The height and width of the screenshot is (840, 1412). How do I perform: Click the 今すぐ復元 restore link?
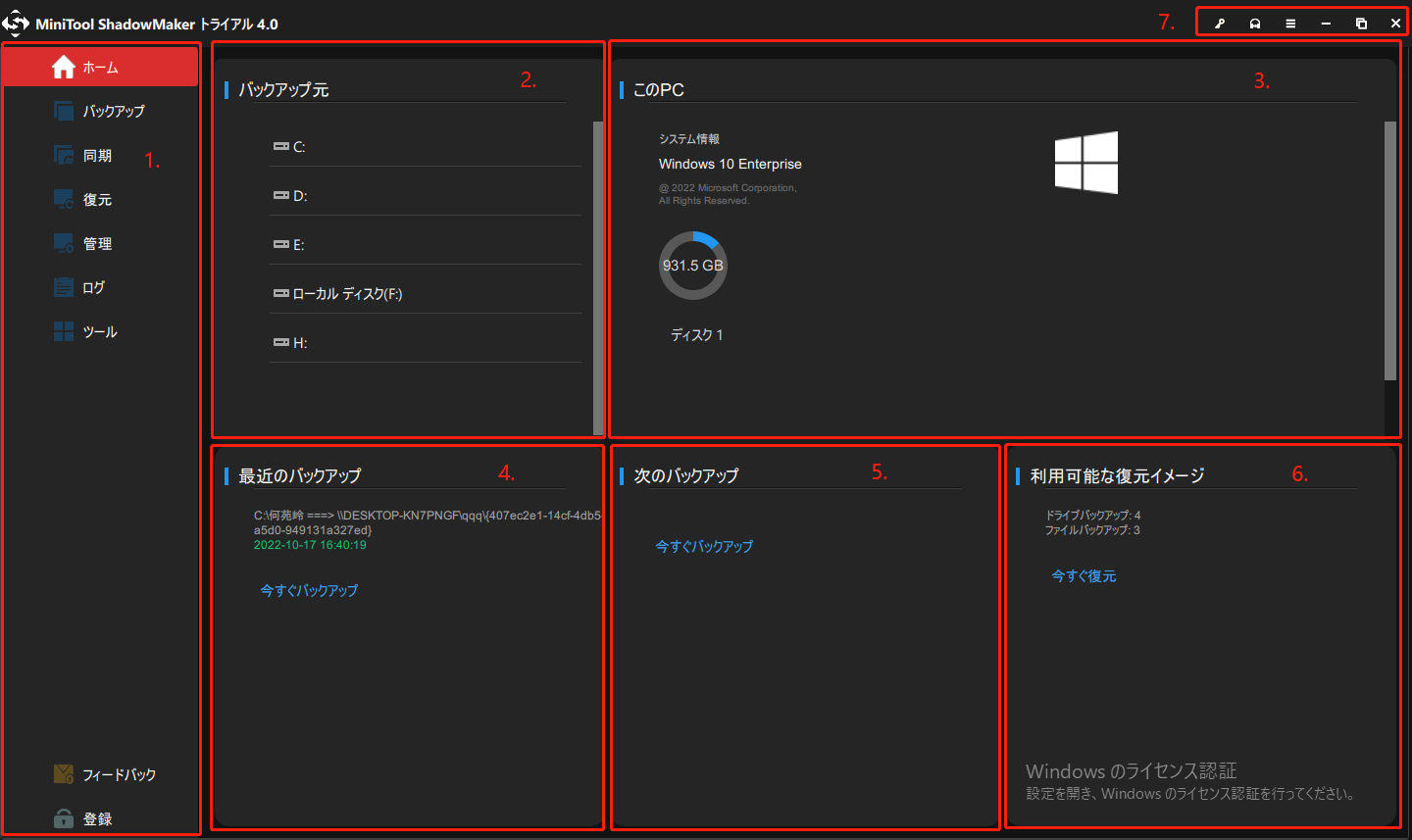point(1084,575)
